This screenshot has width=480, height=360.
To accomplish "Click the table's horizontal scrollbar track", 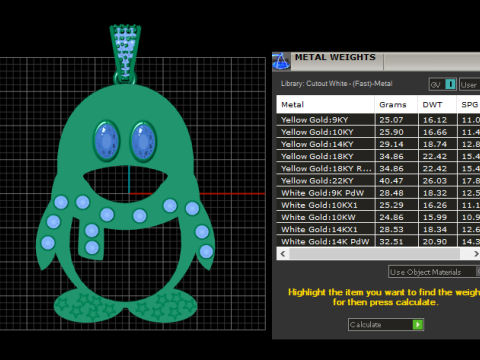I will [375, 254].
